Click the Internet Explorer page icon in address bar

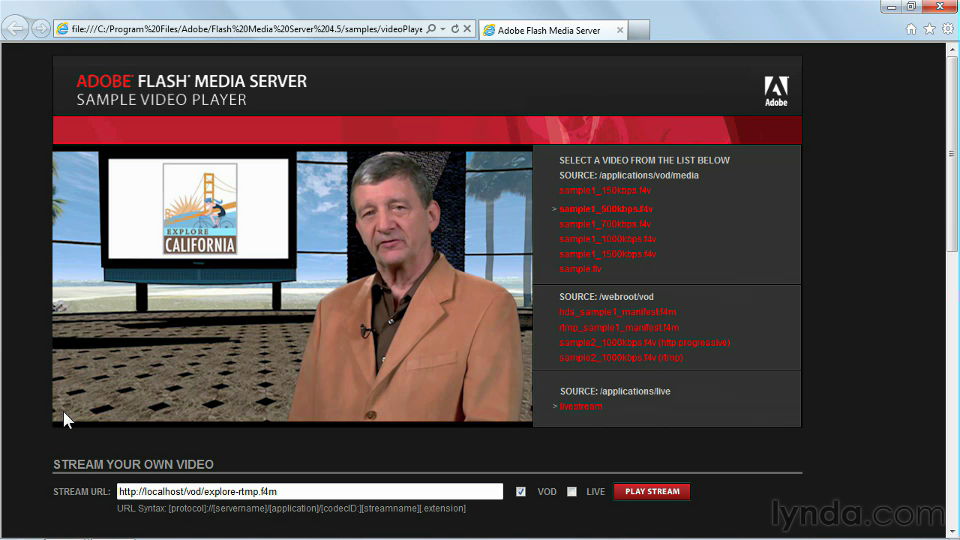tap(62, 29)
